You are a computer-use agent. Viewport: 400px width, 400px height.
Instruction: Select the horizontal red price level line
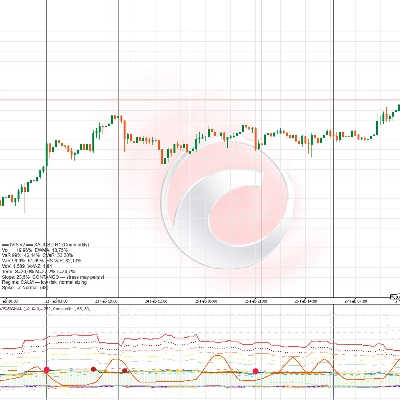(200, 100)
